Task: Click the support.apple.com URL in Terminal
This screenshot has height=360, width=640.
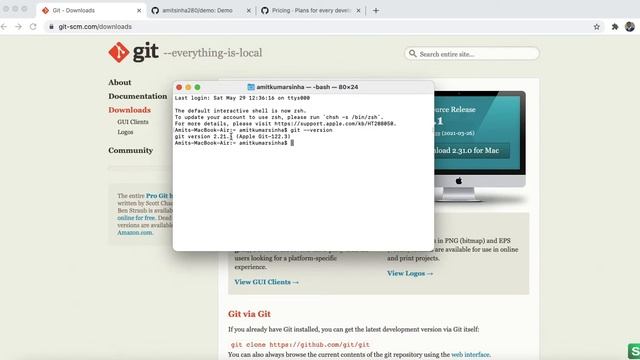Action: 335,124
